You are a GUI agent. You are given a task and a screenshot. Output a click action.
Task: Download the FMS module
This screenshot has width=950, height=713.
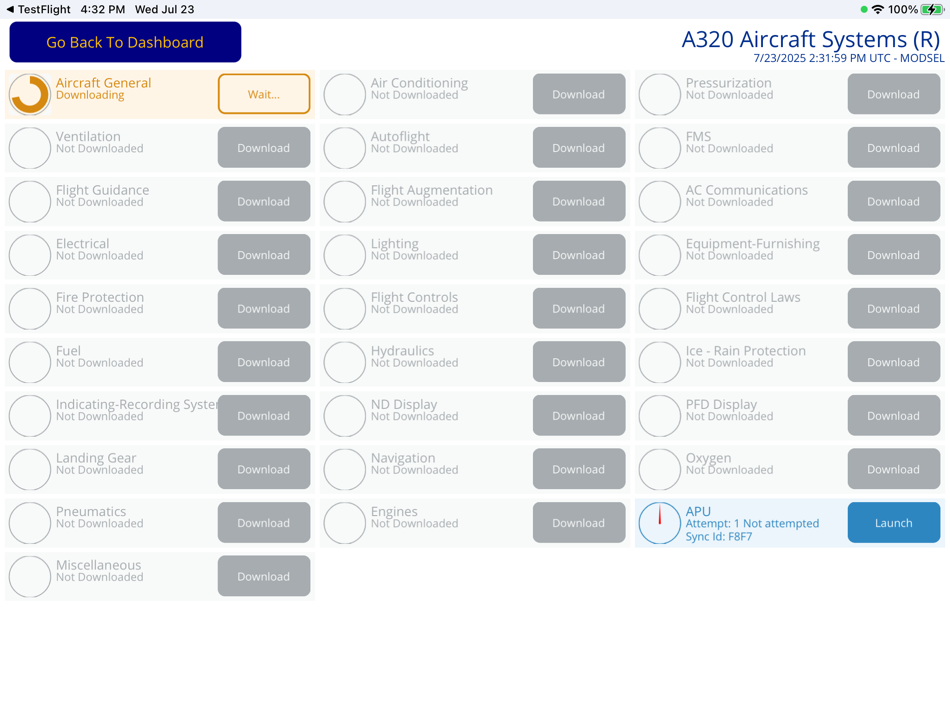pyautogui.click(x=894, y=148)
